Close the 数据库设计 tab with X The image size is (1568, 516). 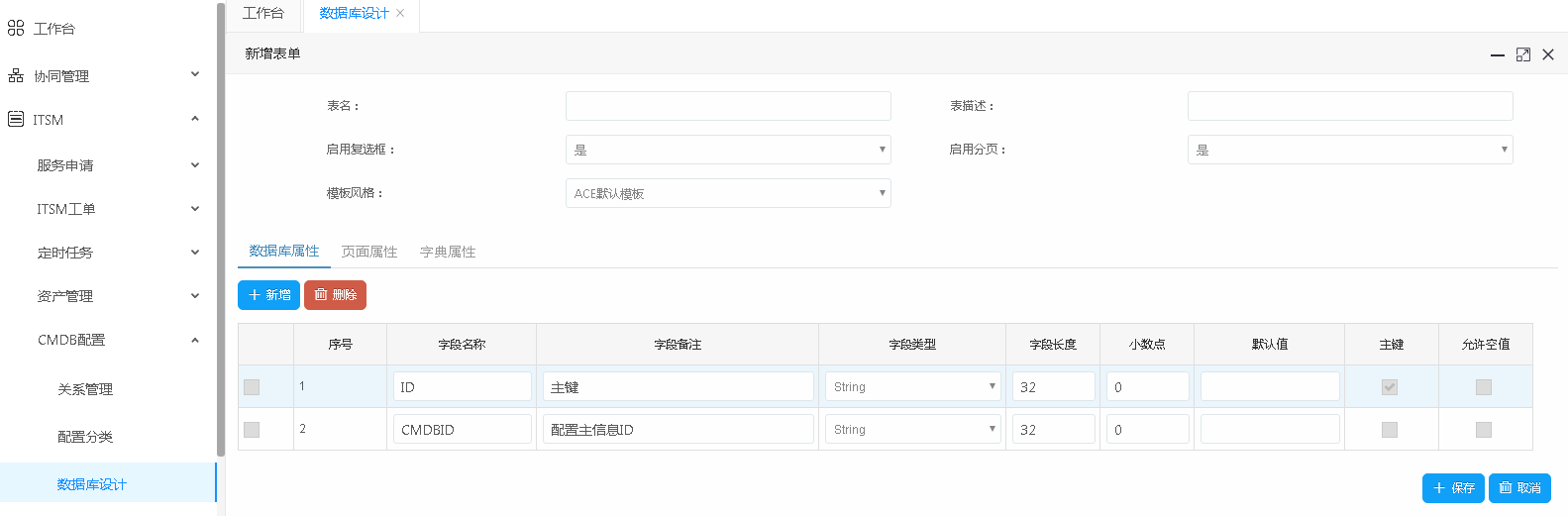point(400,13)
